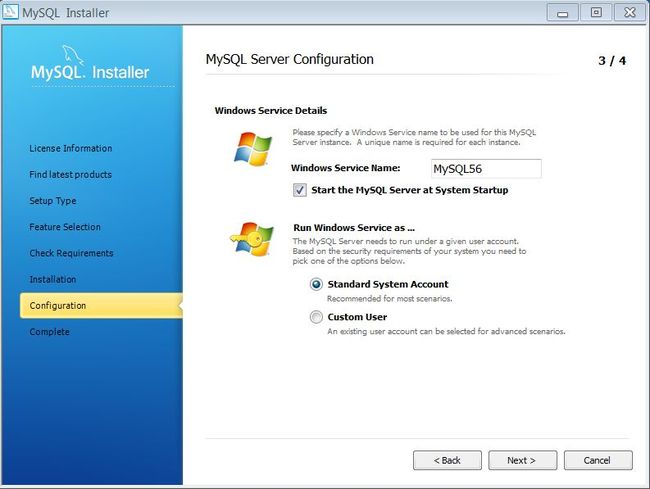
Task: Select Standard System Account option
Action: [316, 284]
